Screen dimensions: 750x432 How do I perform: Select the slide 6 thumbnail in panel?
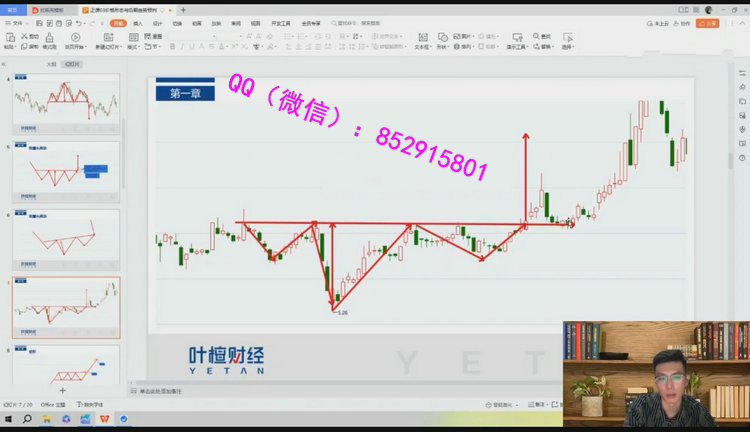coord(66,239)
